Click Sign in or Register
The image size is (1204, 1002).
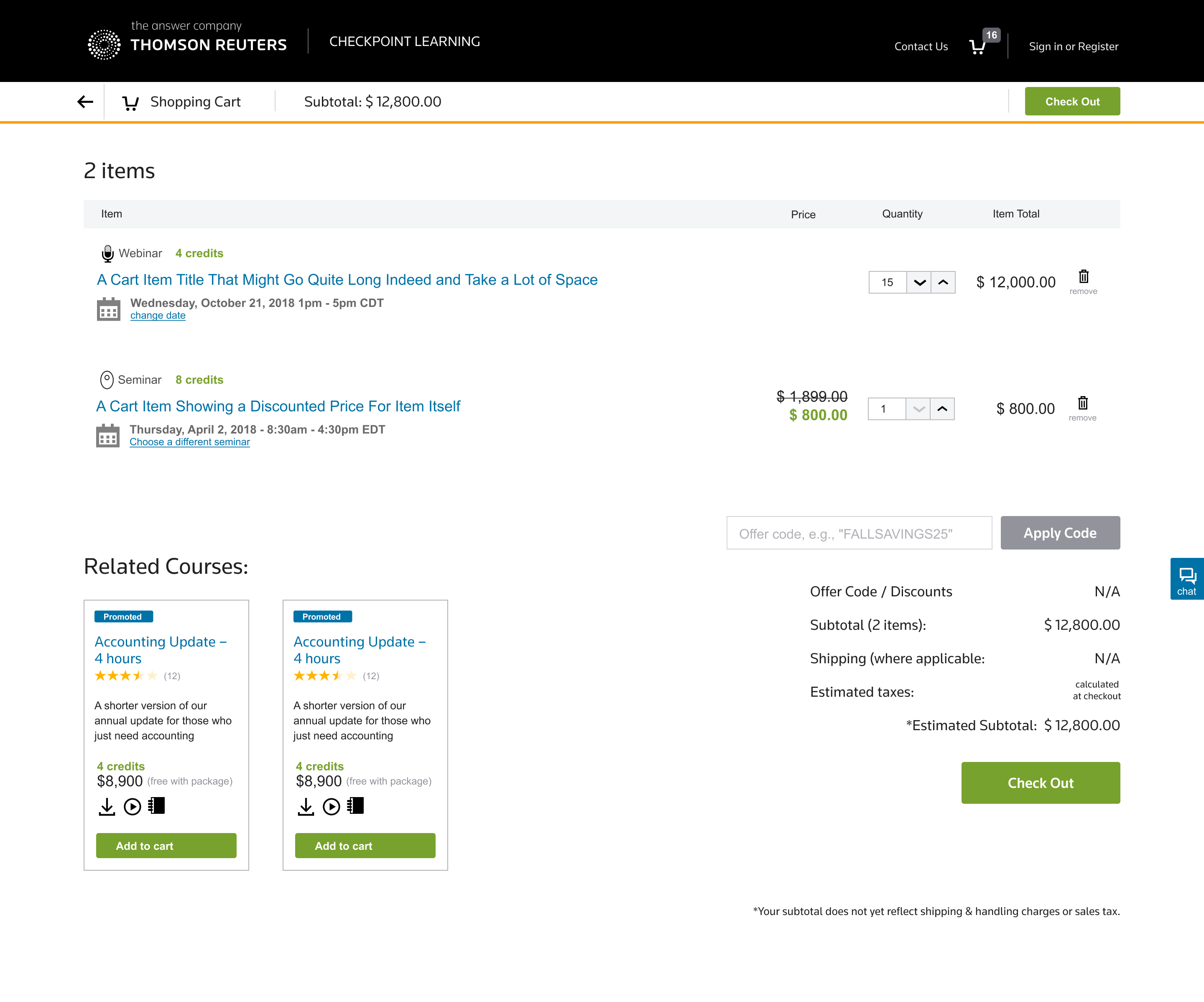coord(1073,46)
